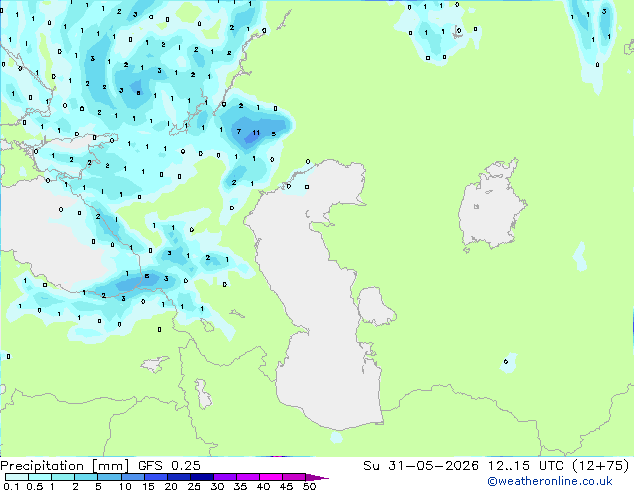Click the "40" legend scale label
Viewport: 634px width, 490px height.
pos(263,486)
